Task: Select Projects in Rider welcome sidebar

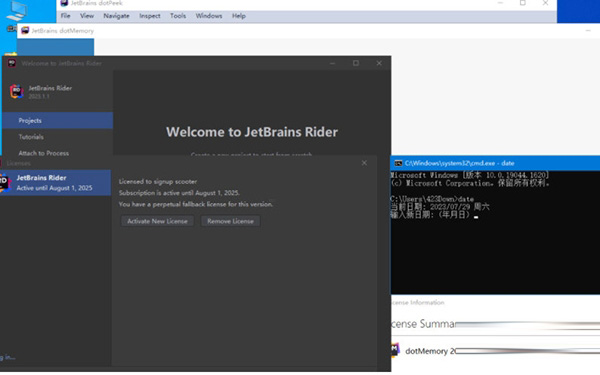Action: 58,121
